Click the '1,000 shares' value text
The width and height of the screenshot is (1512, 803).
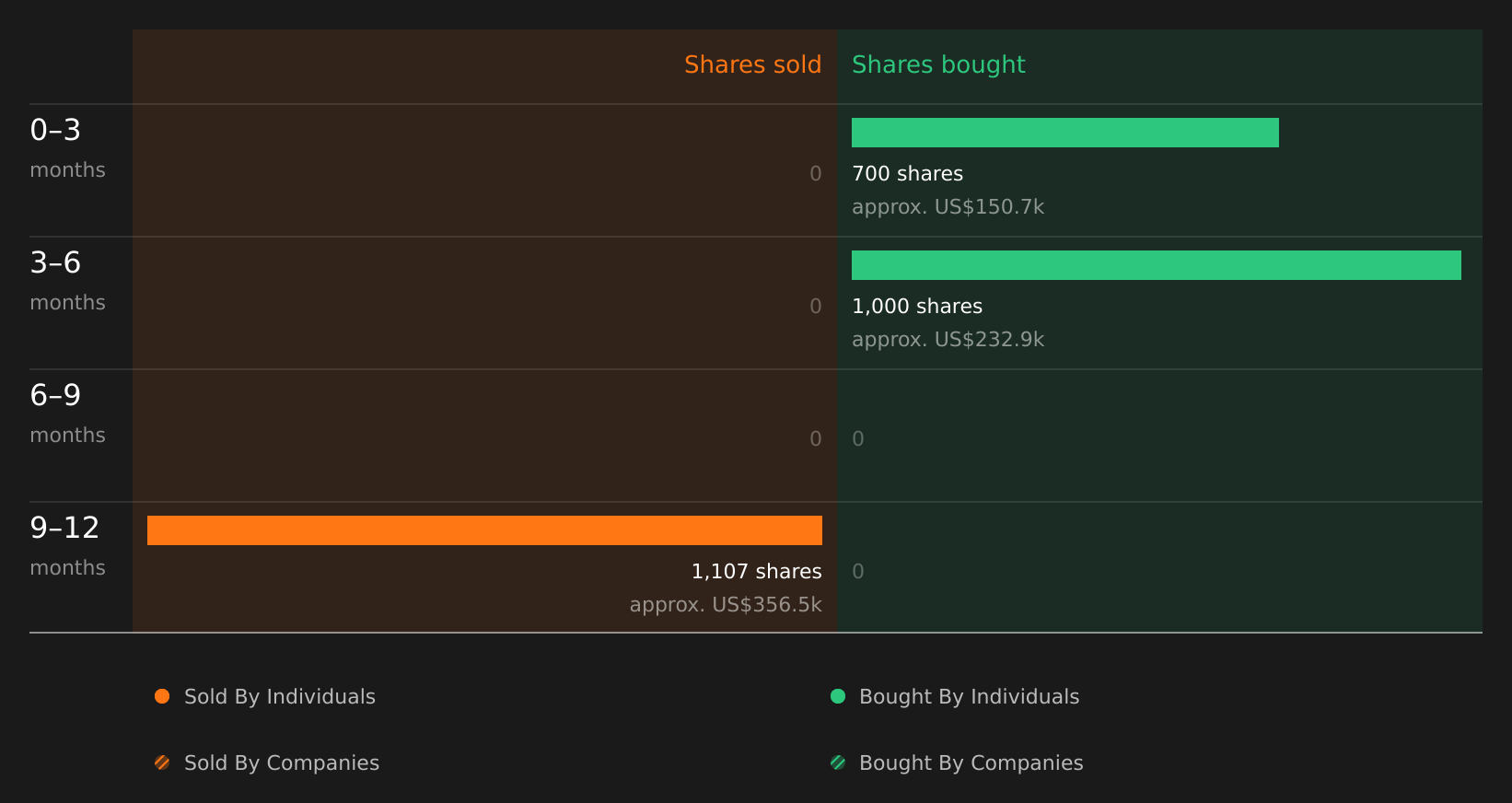click(917, 307)
